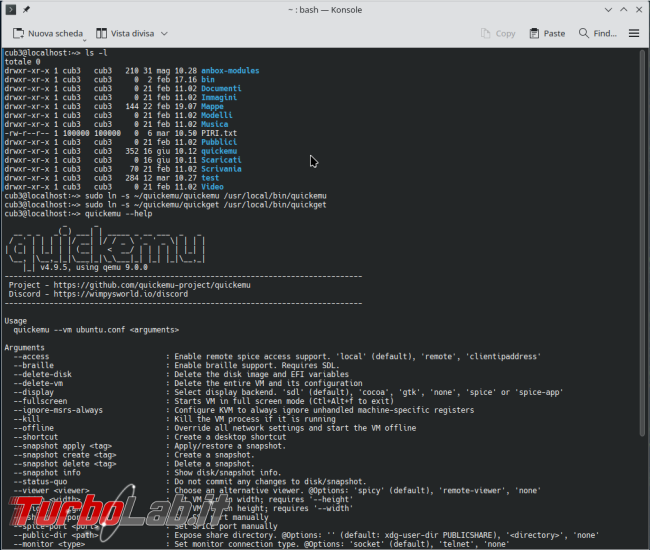Screen dimensions: 650x550
Task: Click the --braille argument
Action: pyautogui.click(x=34, y=366)
